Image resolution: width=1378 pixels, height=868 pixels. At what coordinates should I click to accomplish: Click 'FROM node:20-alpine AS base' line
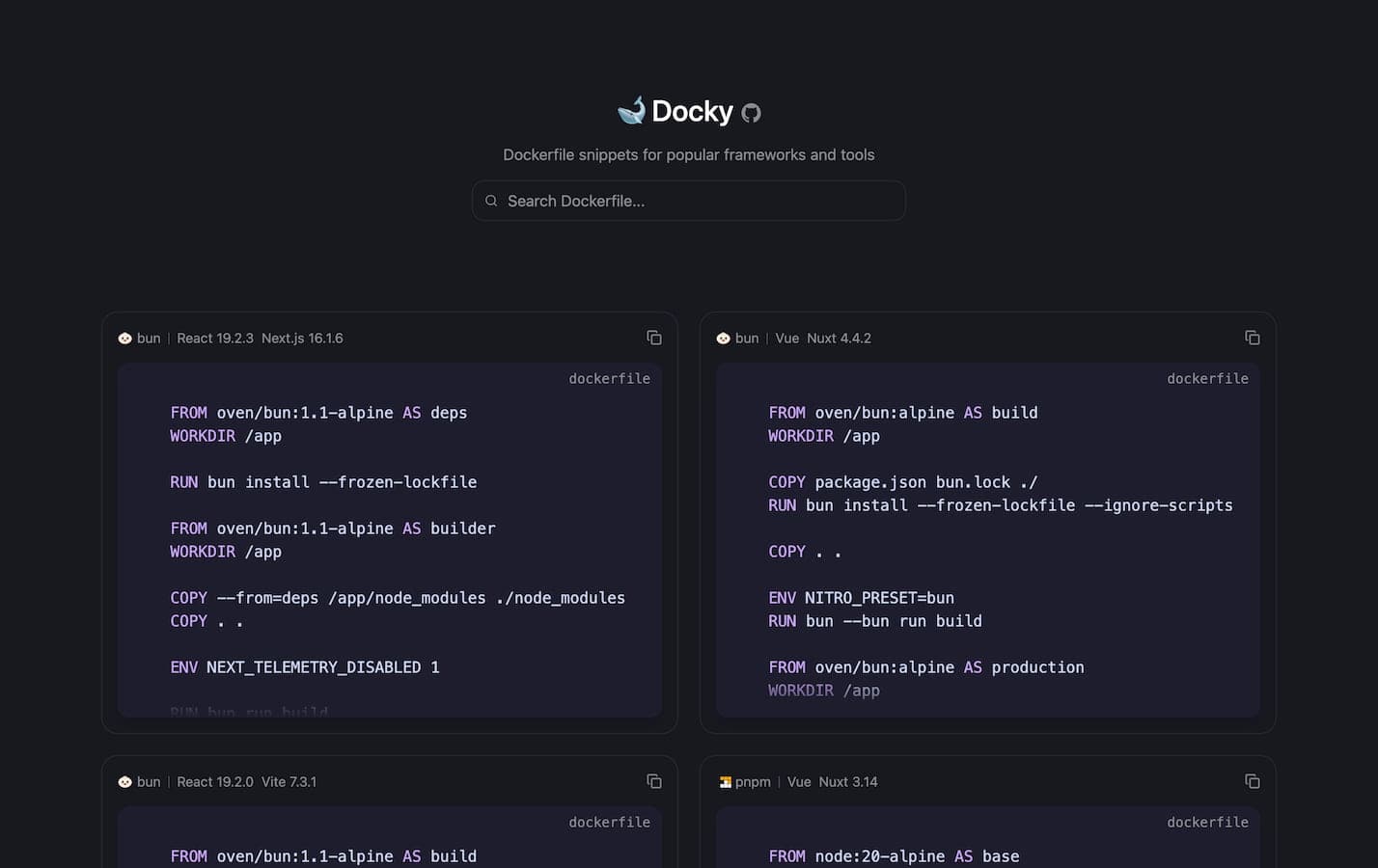894,856
